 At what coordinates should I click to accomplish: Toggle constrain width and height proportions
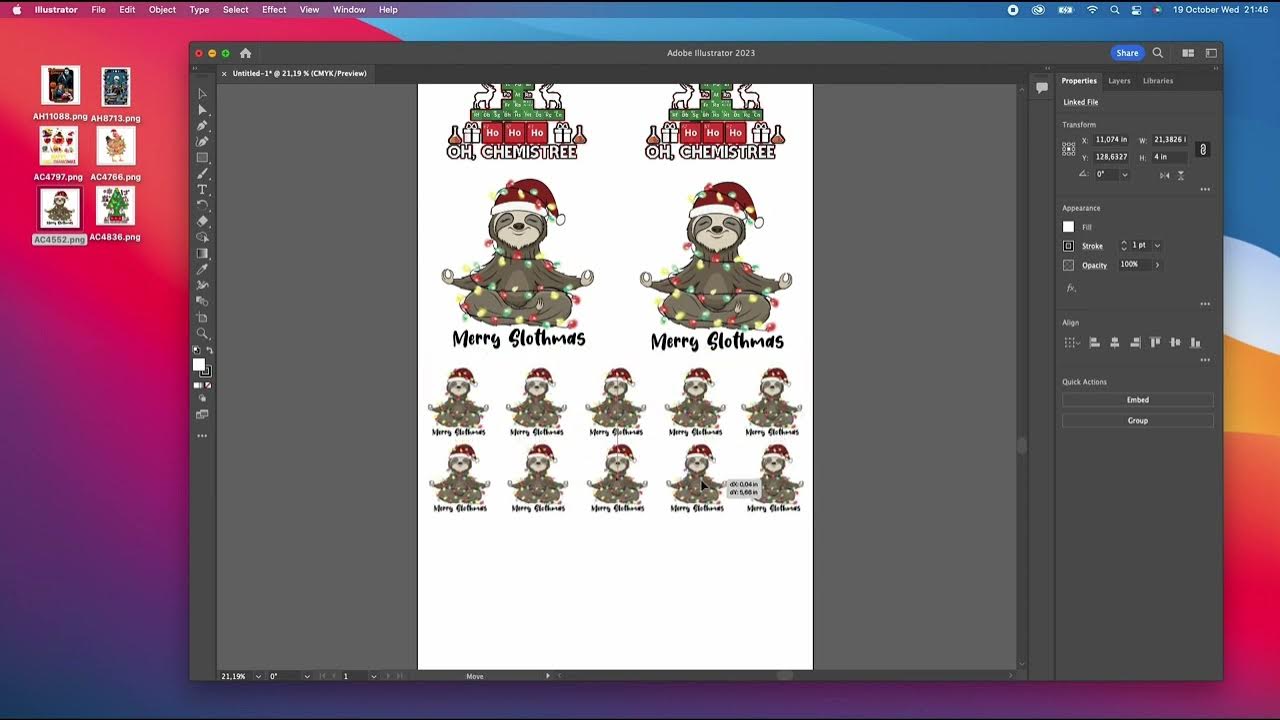pyautogui.click(x=1202, y=149)
